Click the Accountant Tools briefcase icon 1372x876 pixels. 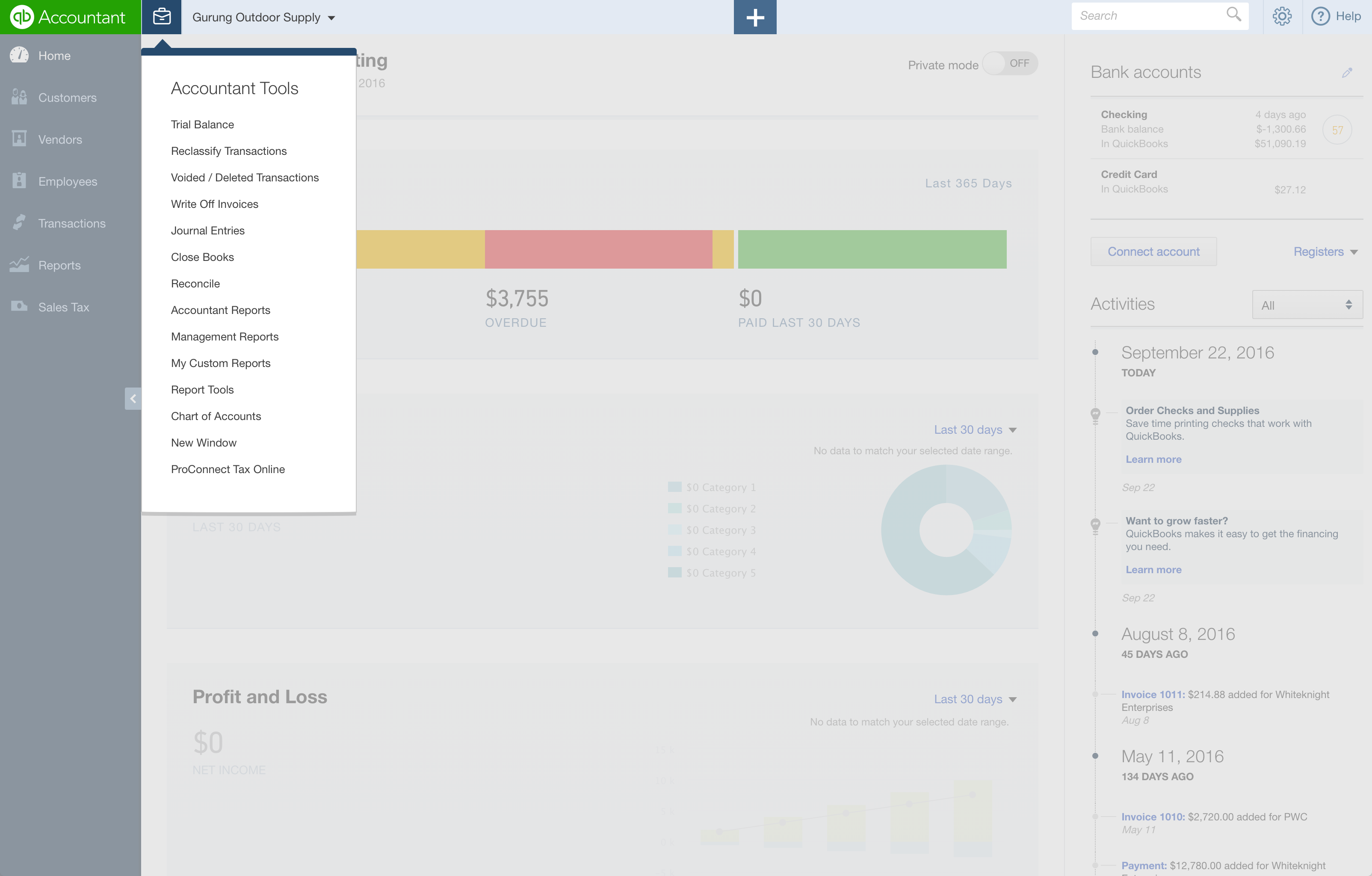(x=162, y=17)
